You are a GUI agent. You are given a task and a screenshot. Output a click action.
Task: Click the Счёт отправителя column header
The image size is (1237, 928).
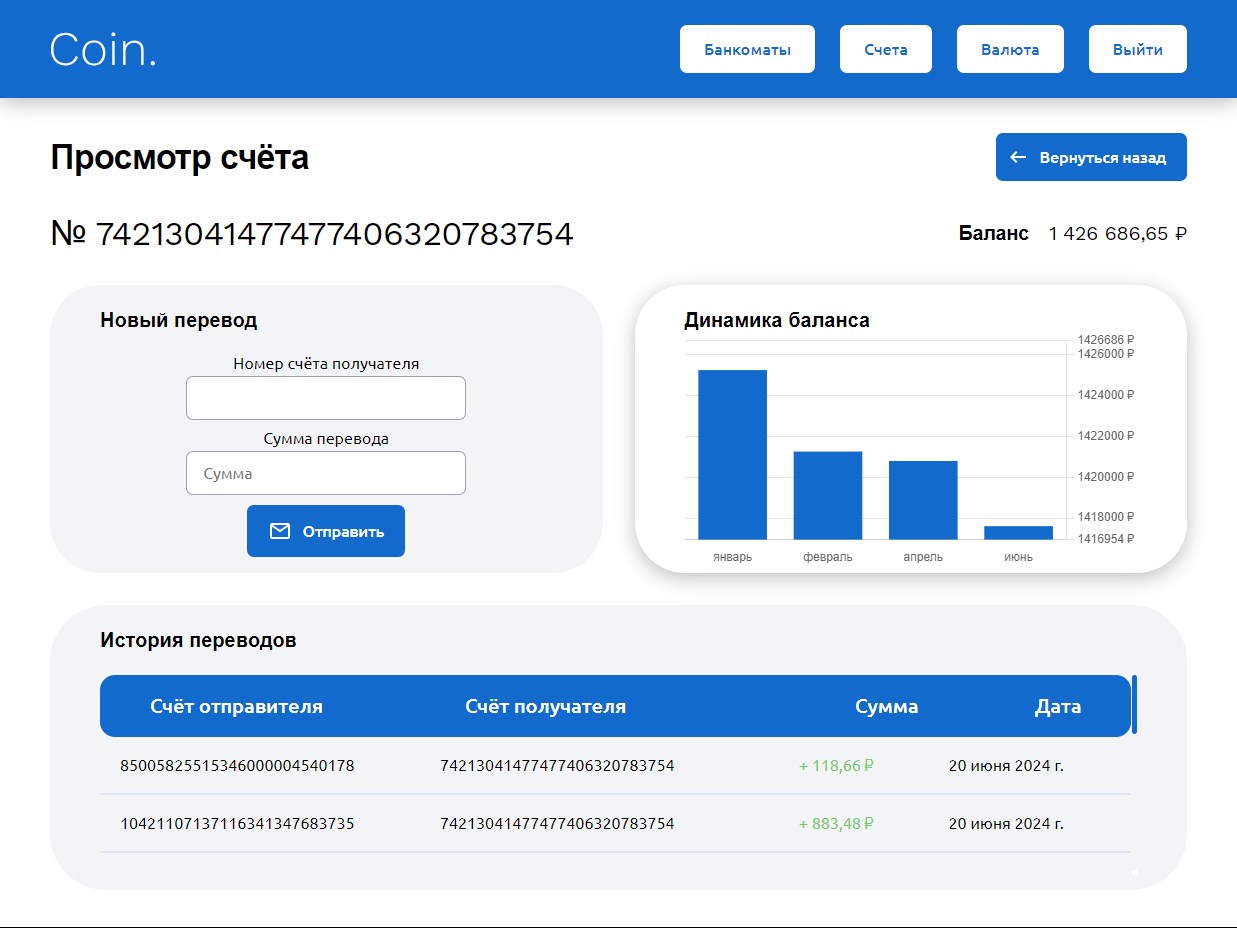tap(236, 706)
